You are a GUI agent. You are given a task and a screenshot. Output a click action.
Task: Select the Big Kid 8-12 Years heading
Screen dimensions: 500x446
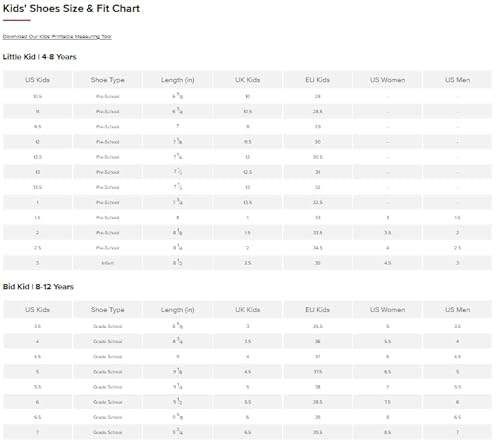(38, 287)
